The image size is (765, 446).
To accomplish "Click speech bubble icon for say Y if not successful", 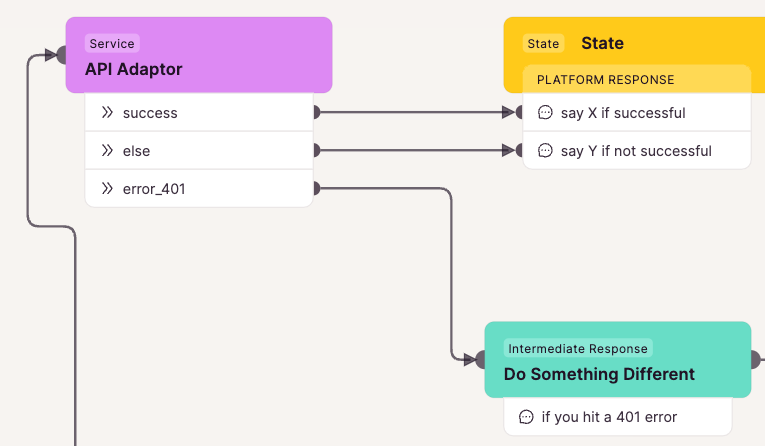I will (x=545, y=150).
